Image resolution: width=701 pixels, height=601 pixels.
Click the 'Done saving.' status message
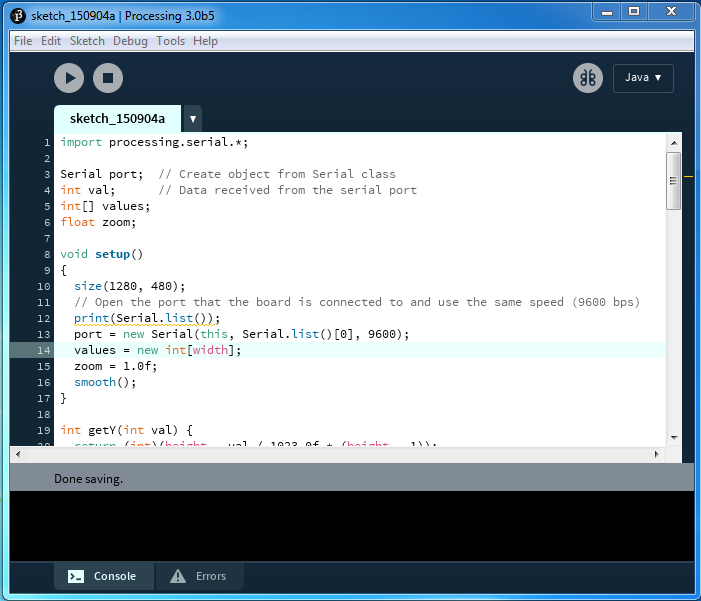coord(88,479)
